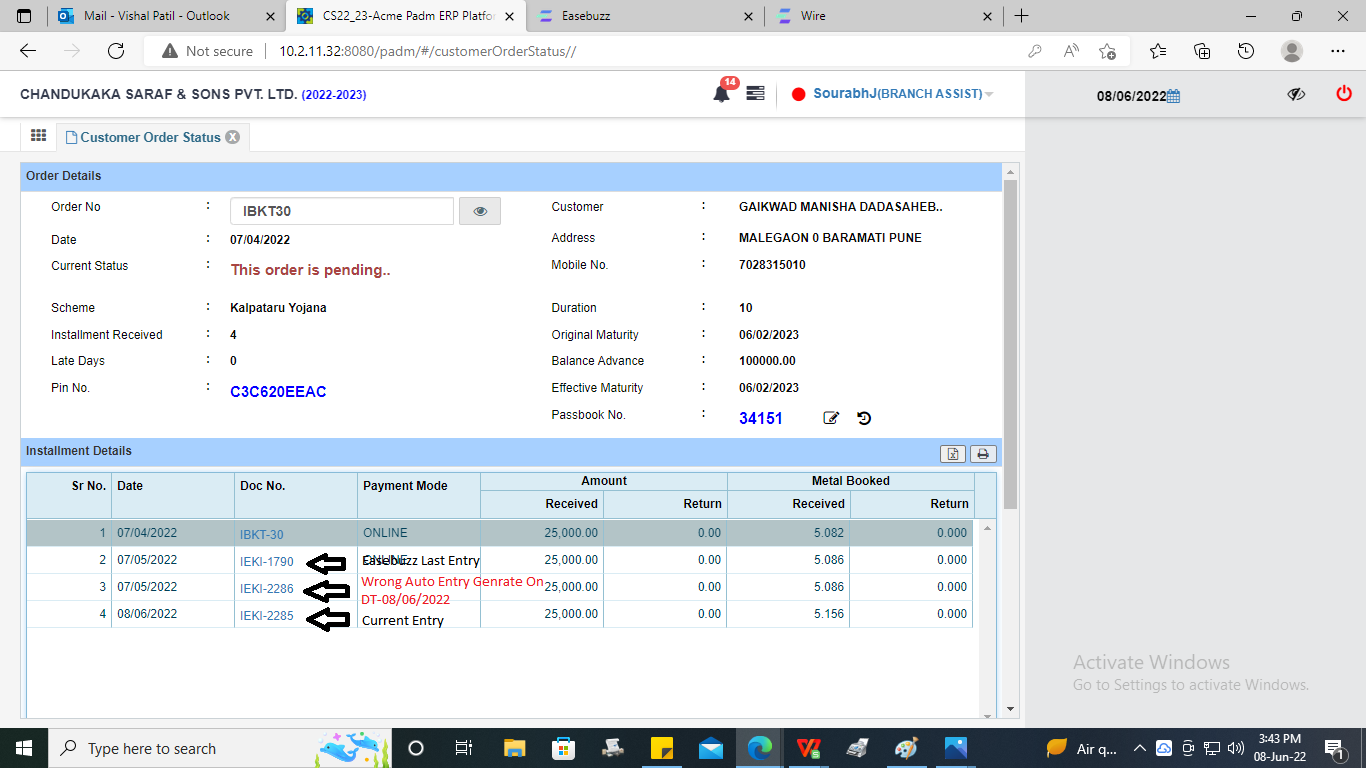Open the Favorites list icon
This screenshot has height=768, width=1366.
click(x=1158, y=51)
